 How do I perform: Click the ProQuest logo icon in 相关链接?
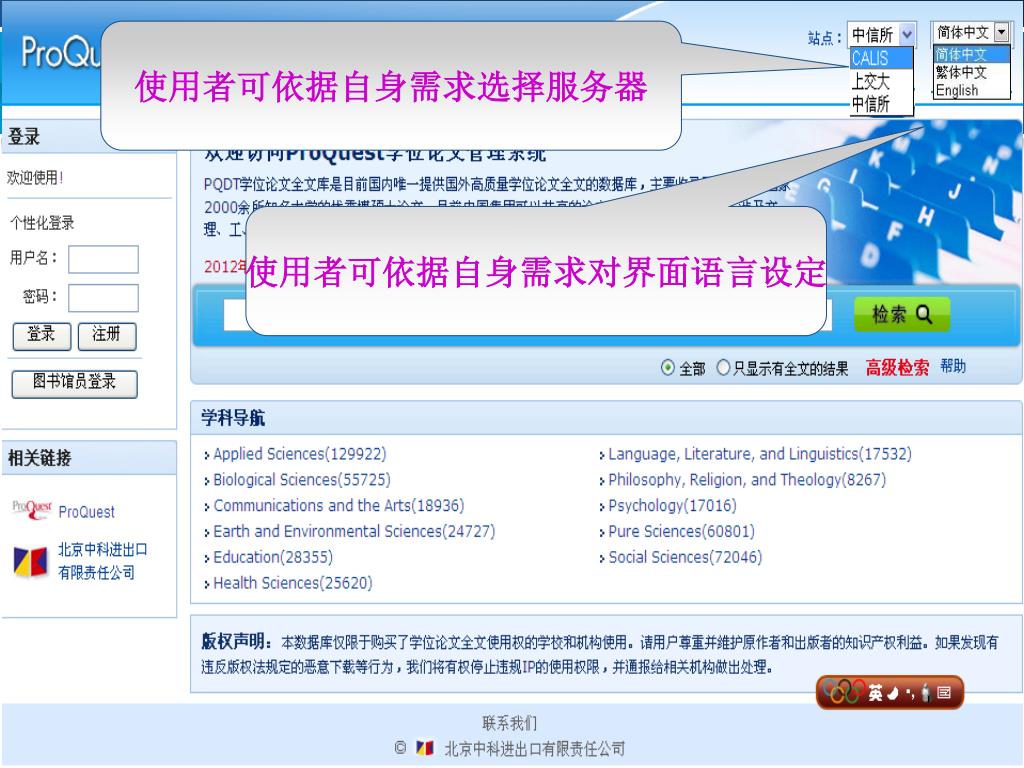click(x=31, y=509)
